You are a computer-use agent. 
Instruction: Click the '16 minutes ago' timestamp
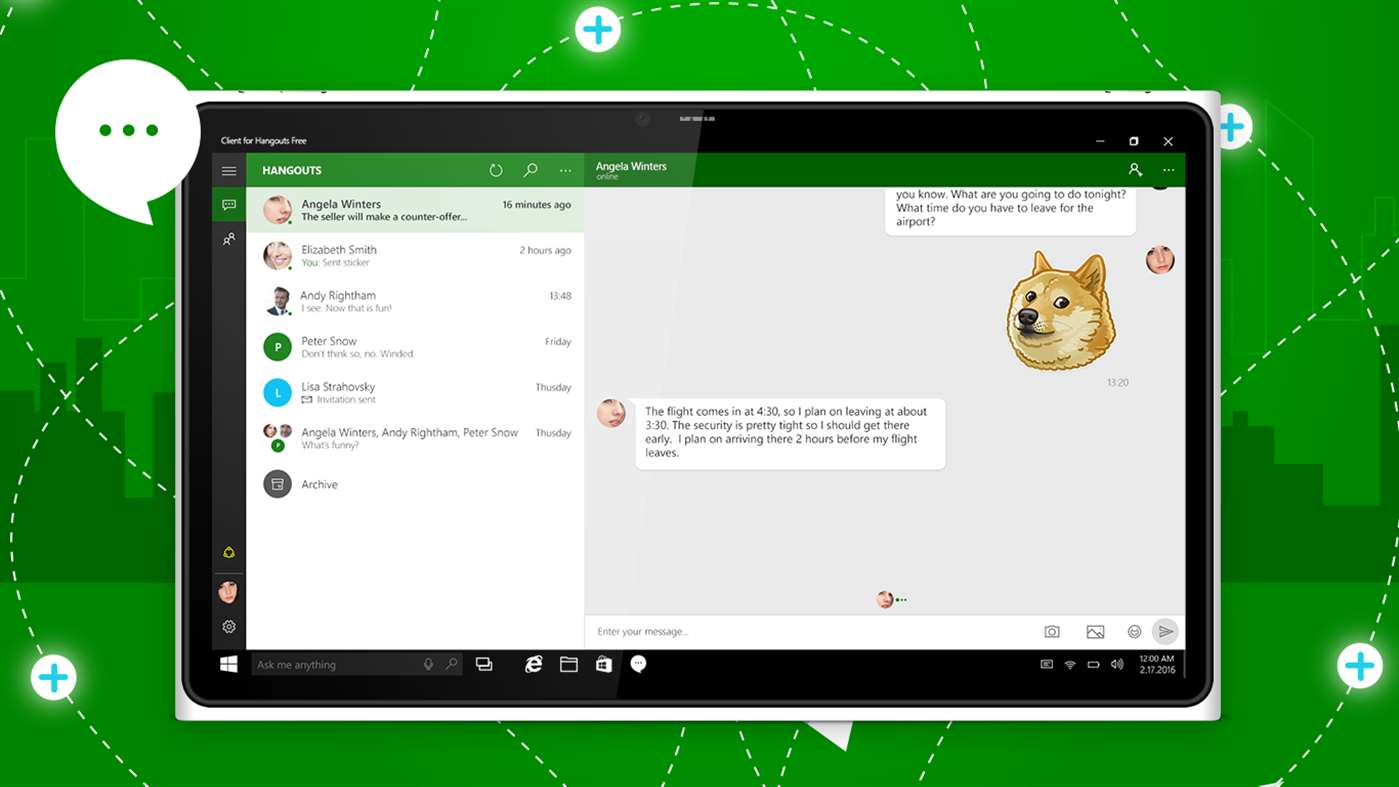point(536,205)
